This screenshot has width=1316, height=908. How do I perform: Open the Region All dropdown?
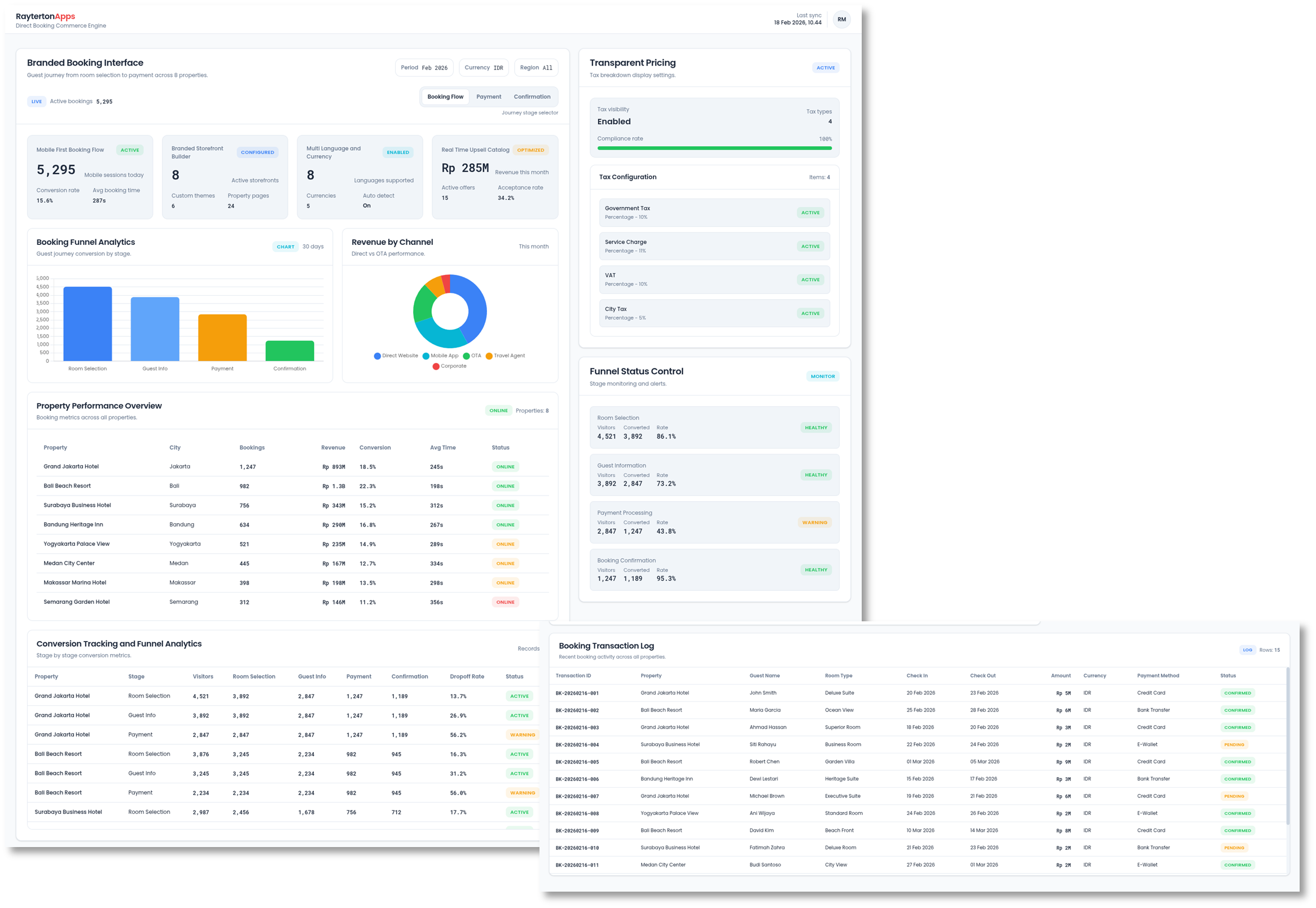535,67
